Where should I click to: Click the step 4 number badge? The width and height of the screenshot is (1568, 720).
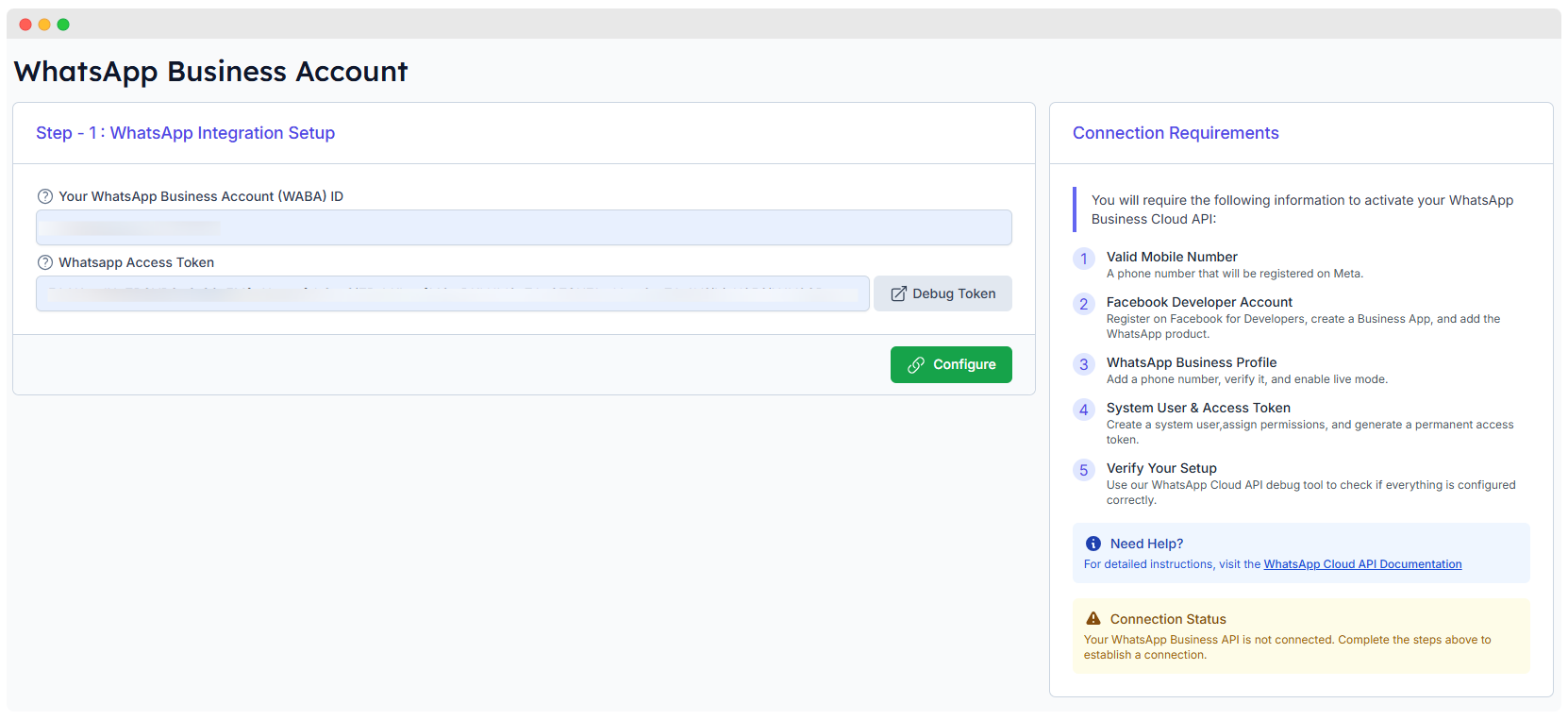[1084, 410]
